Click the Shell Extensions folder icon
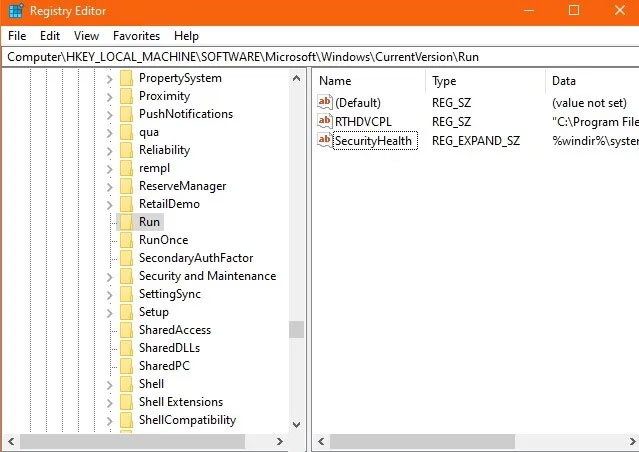The height and width of the screenshot is (452, 639). tap(126, 402)
